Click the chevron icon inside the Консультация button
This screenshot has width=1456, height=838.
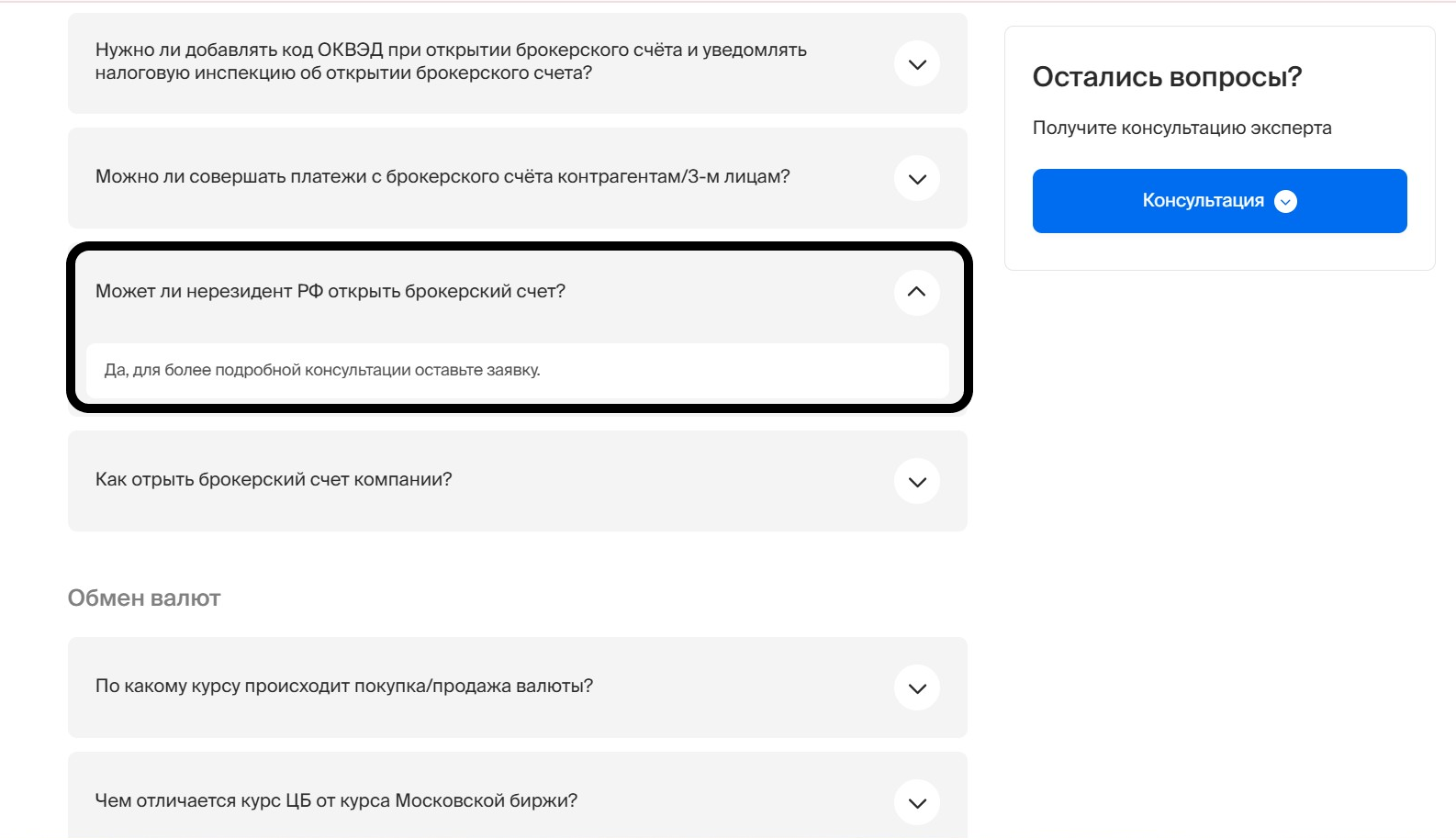1285,200
